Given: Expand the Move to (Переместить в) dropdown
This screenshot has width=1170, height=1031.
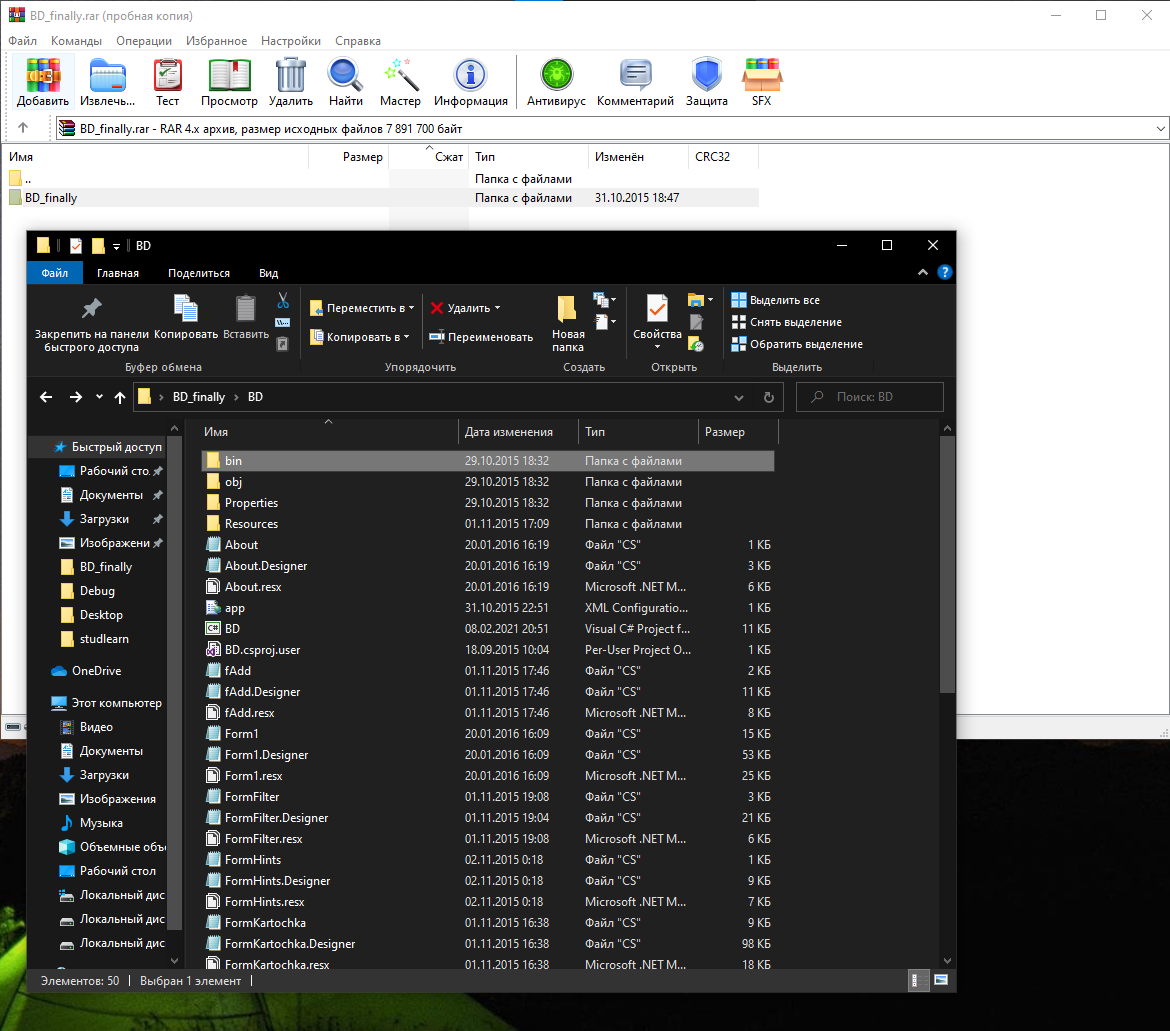Looking at the screenshot, I should click(362, 308).
